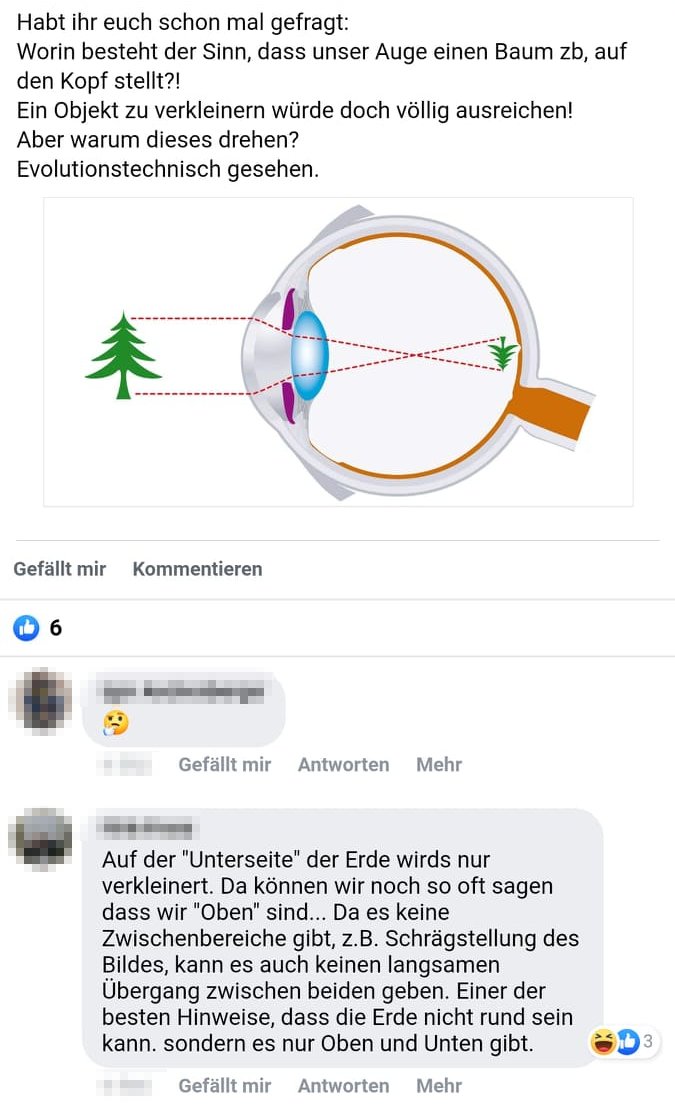Like the first comment via Gefällt mir
The width and height of the screenshot is (675, 1106).
point(224,764)
